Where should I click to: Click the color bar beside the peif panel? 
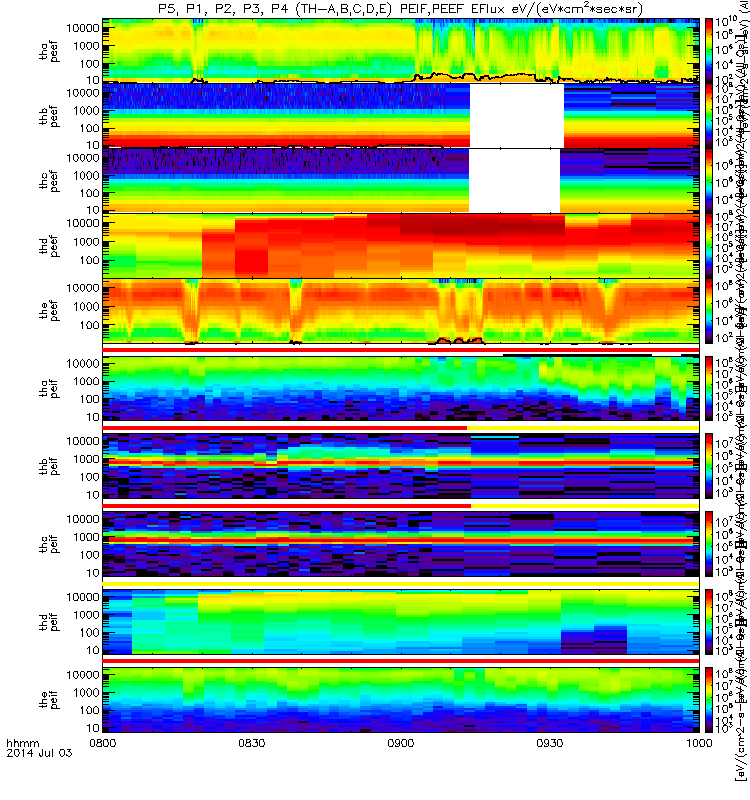[x=709, y=699]
